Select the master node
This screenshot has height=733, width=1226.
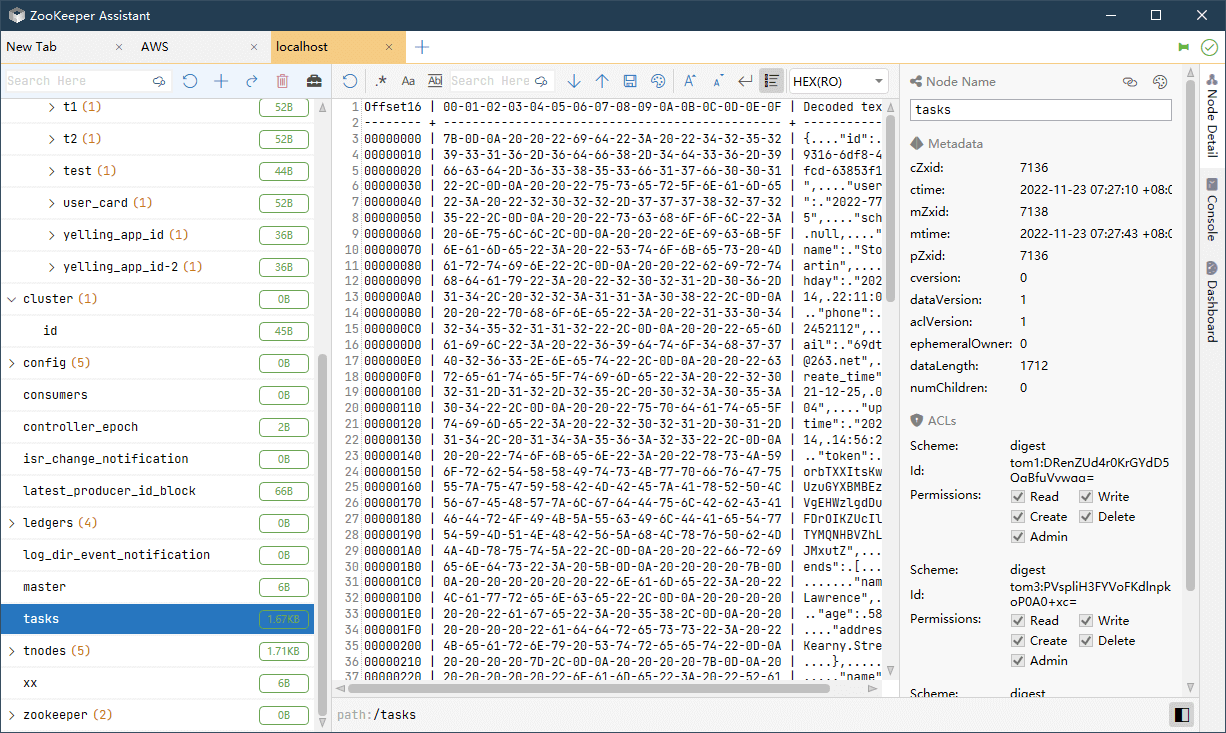click(157, 587)
